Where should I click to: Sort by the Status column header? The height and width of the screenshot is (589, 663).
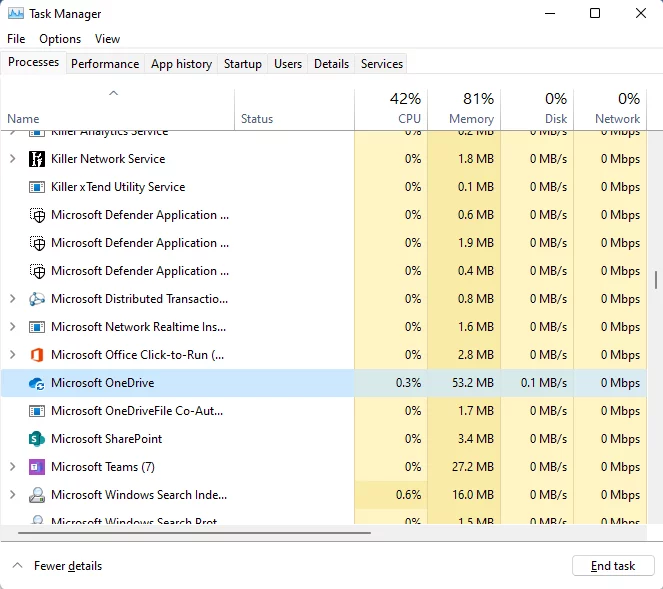[294, 110]
